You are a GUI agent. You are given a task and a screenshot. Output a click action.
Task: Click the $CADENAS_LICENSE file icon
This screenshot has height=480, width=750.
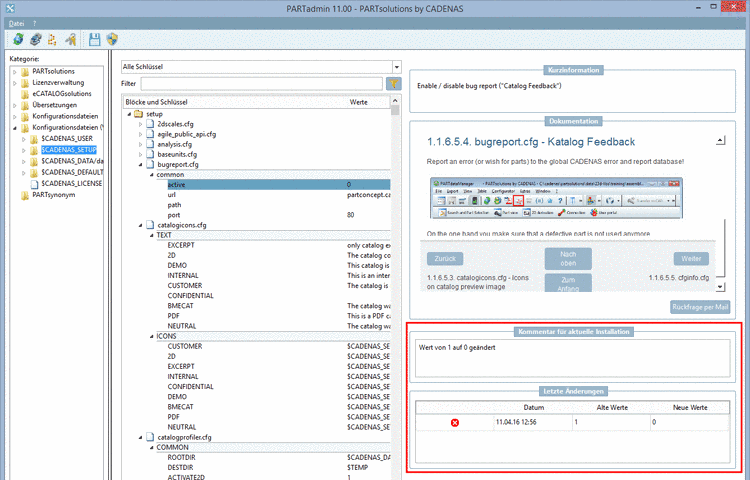[34, 184]
